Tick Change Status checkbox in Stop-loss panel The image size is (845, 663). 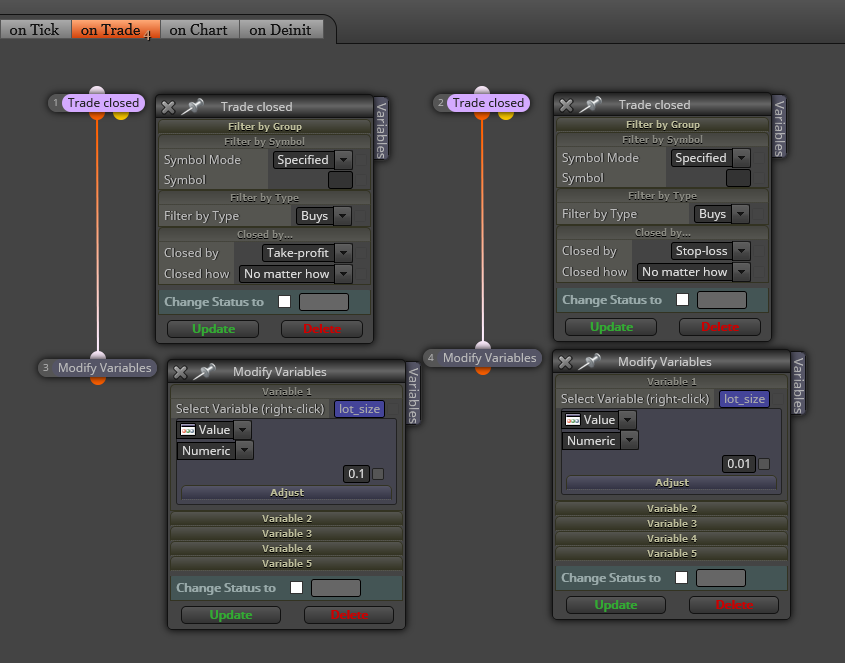click(682, 299)
